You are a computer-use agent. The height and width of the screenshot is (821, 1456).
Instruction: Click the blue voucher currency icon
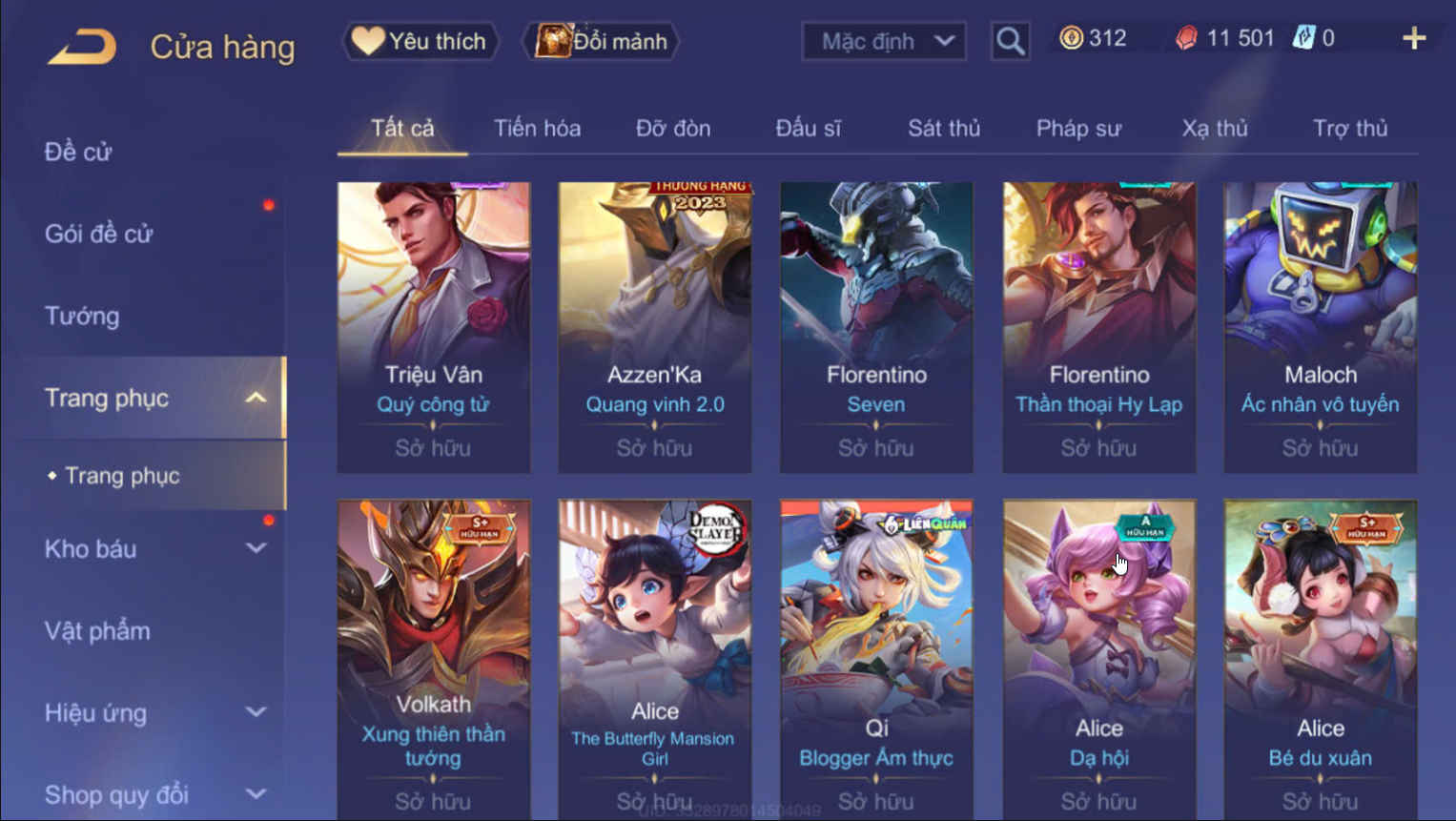pyautogui.click(x=1303, y=38)
